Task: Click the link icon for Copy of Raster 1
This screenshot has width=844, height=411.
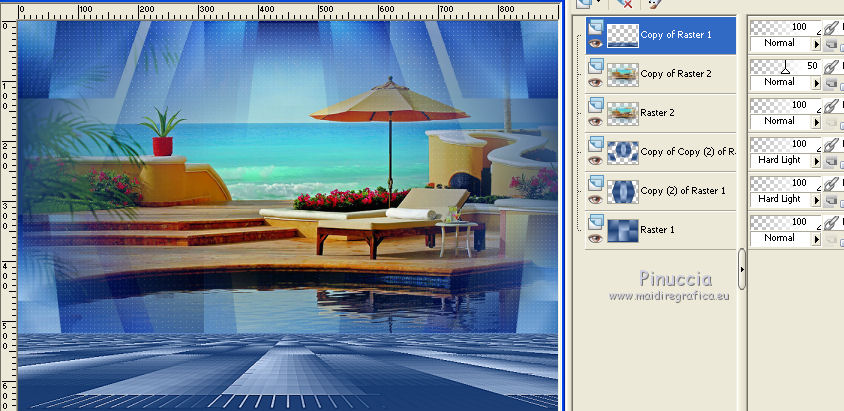Action: [832, 27]
